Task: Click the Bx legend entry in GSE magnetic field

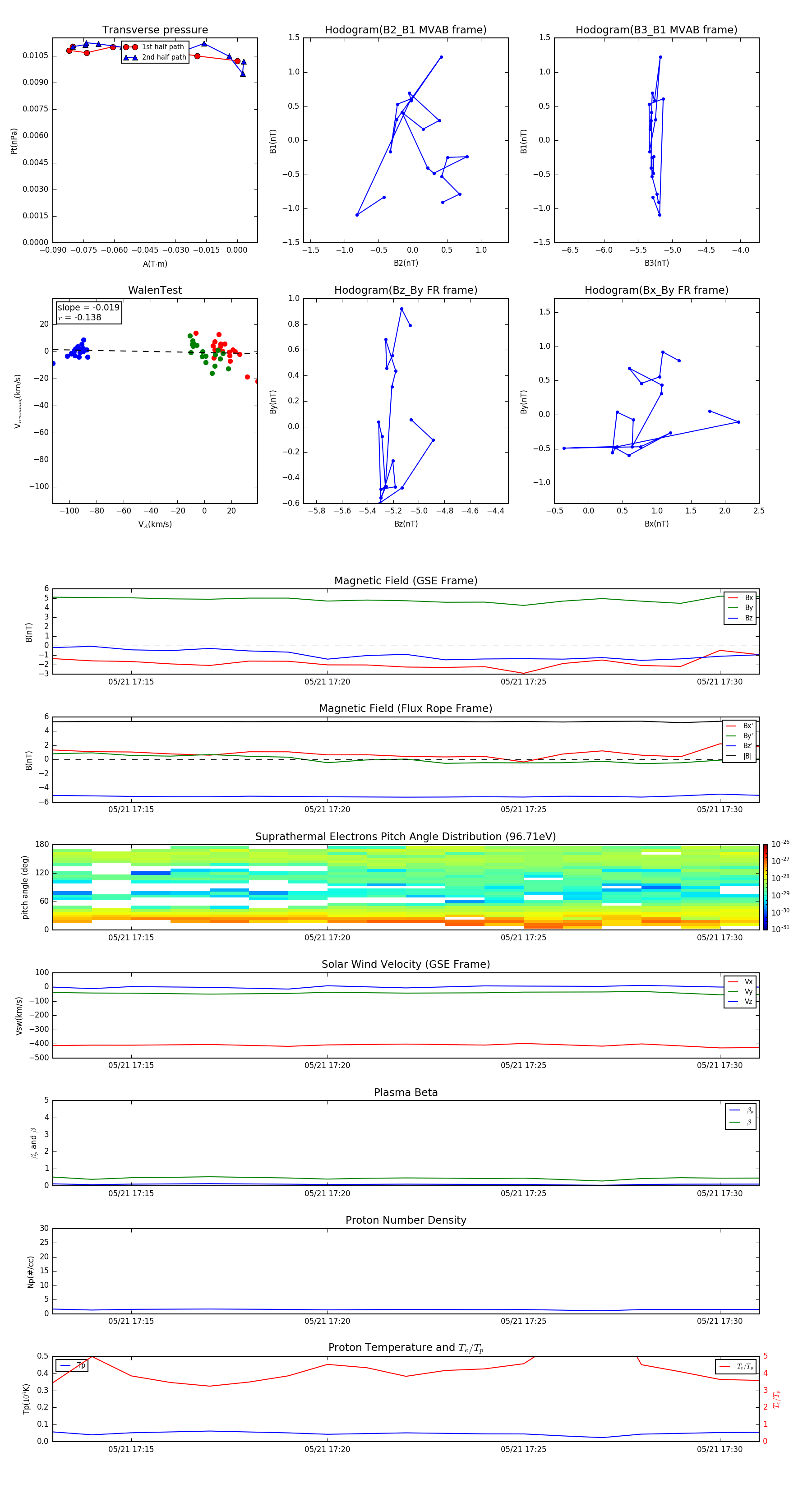Action: (x=741, y=598)
